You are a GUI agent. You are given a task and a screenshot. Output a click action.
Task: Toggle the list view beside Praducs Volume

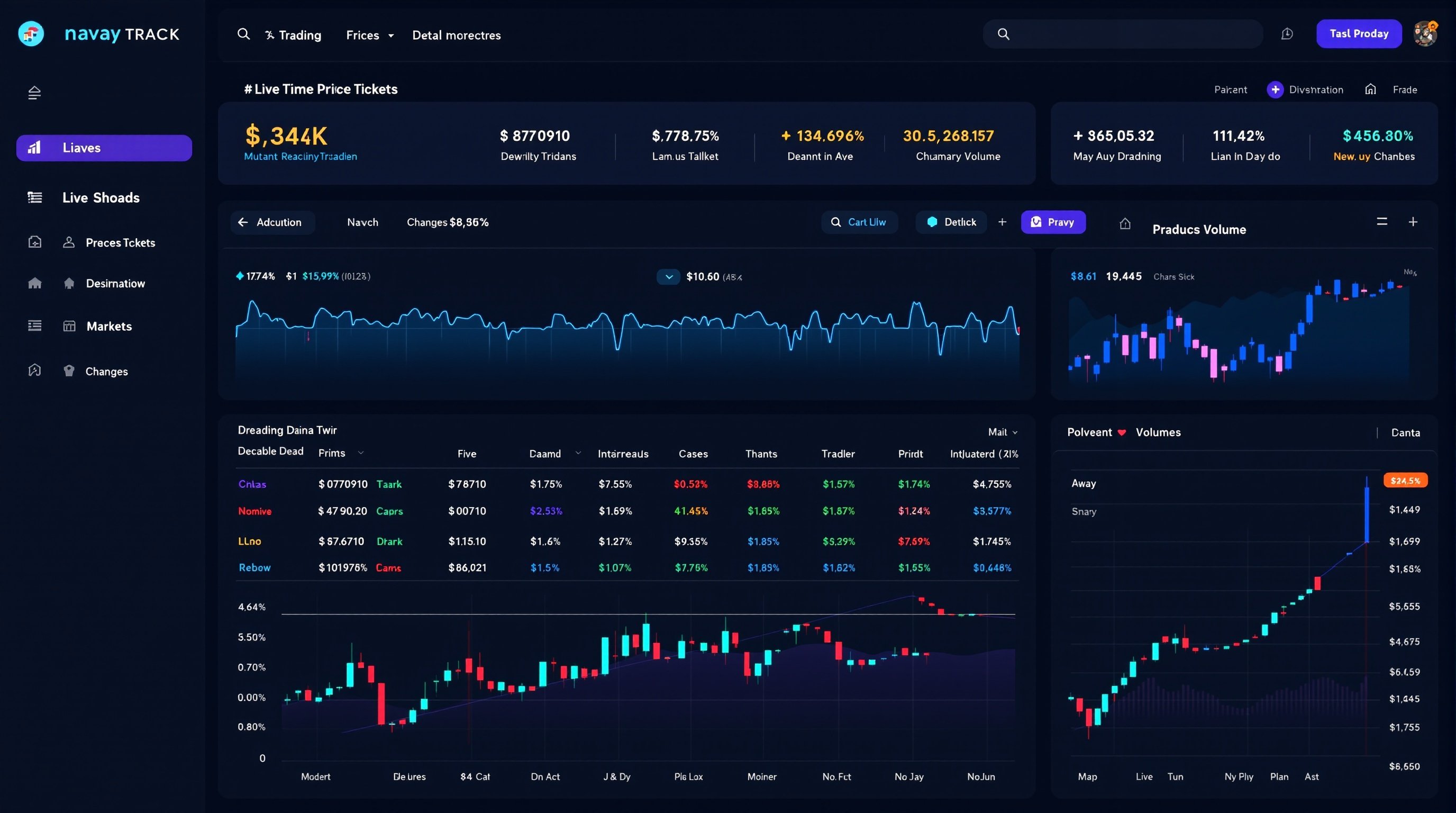(x=1381, y=222)
